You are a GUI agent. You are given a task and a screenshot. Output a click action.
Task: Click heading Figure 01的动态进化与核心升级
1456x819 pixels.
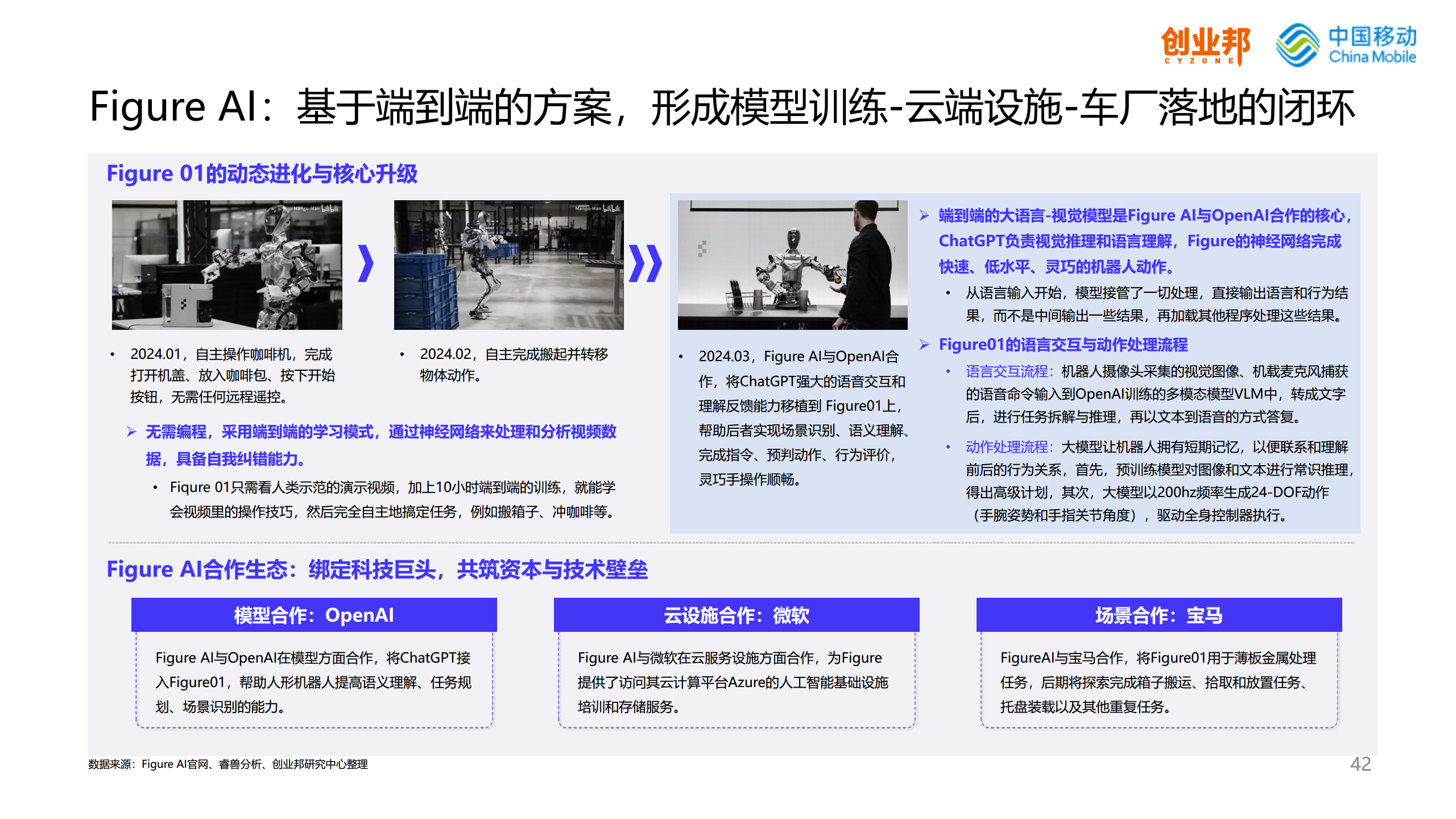click(262, 174)
